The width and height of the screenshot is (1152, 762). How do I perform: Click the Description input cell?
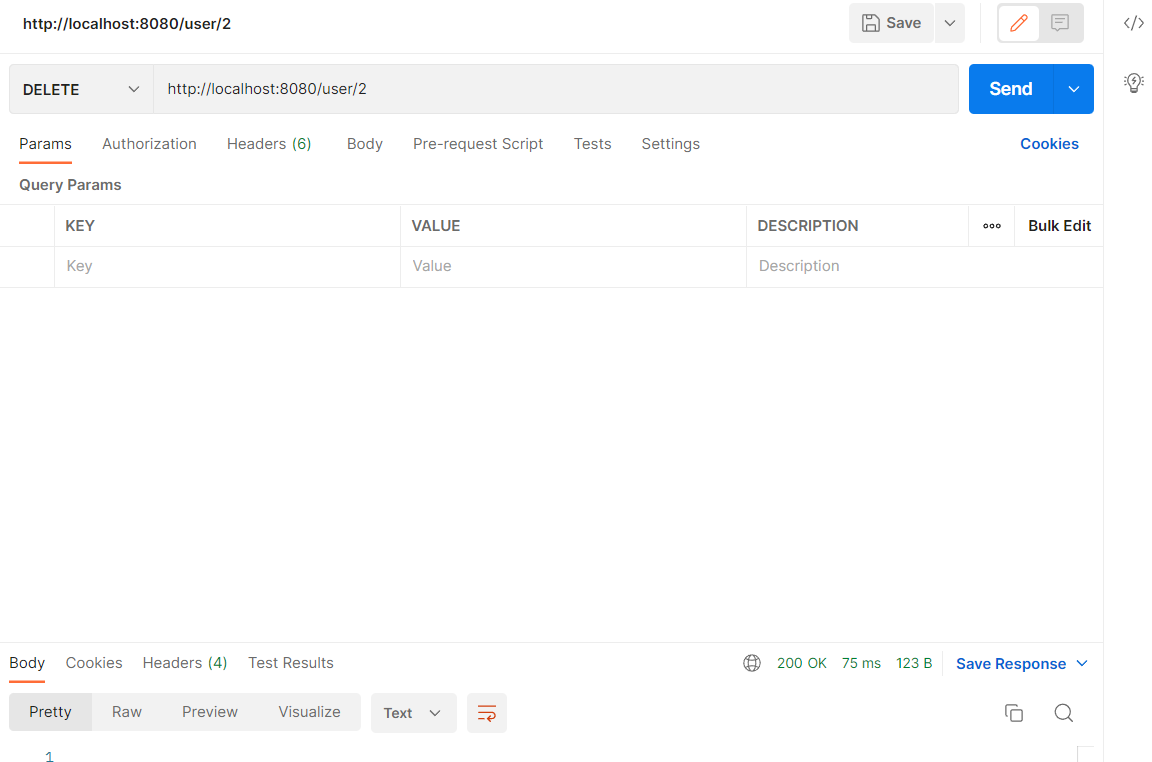[x=924, y=266]
